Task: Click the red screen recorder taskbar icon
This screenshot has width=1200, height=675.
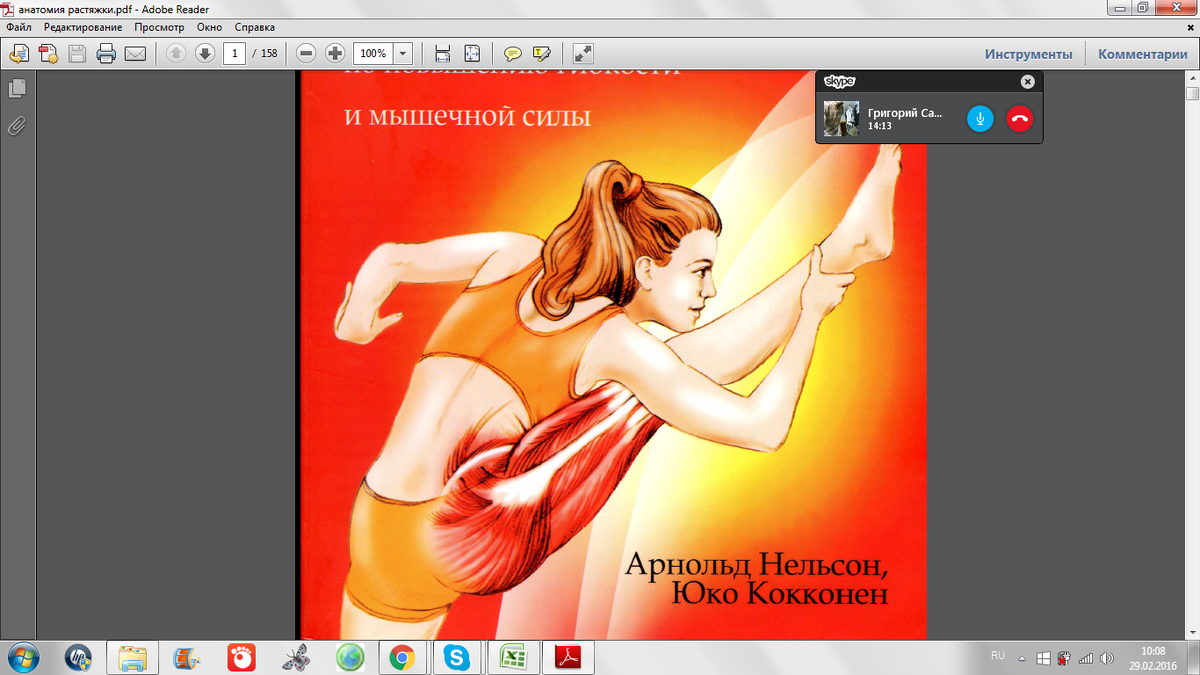Action: 241,657
